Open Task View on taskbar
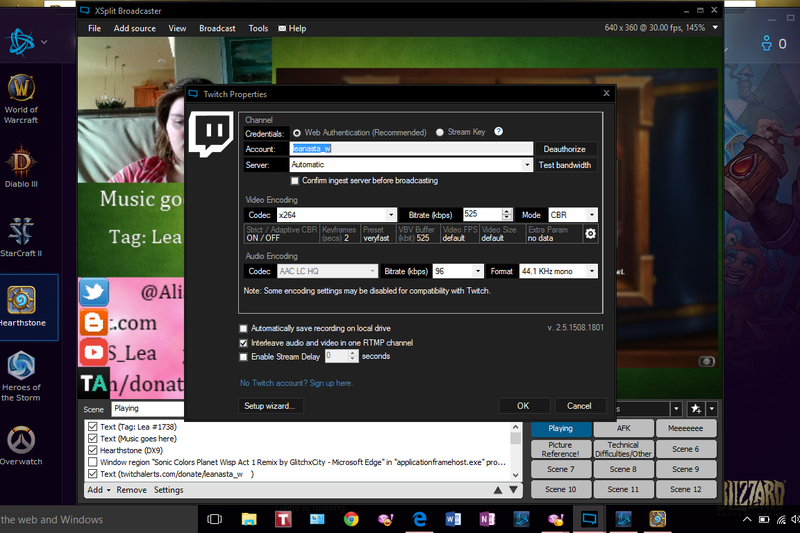This screenshot has width=800, height=533. (215, 519)
